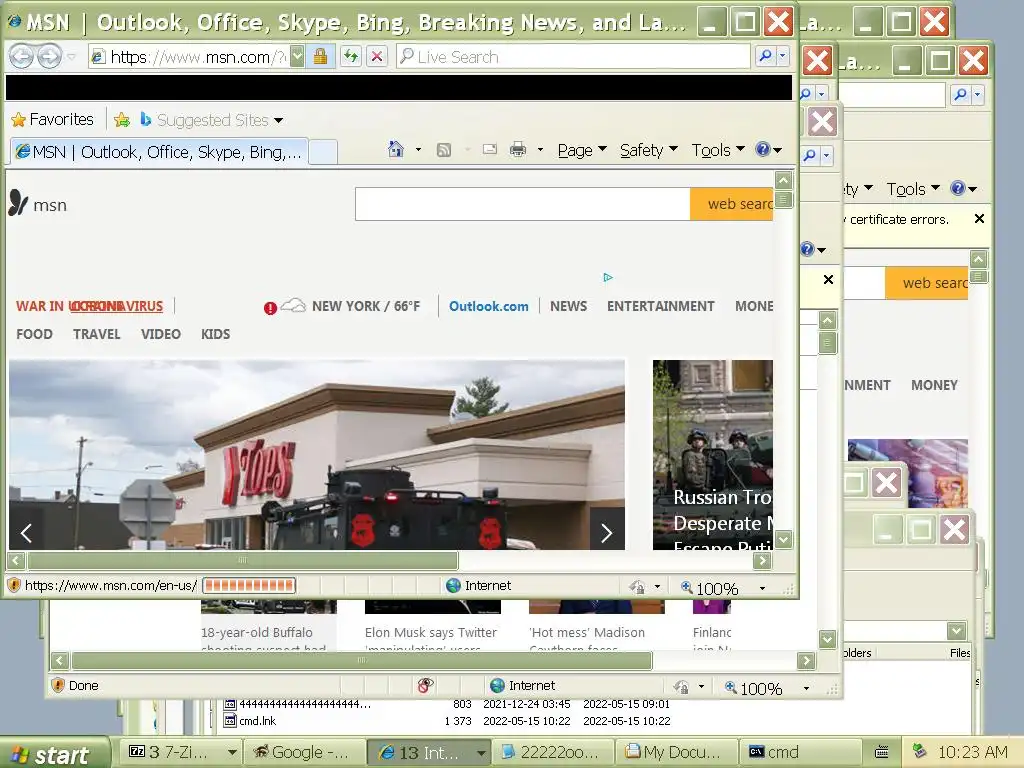Click the Live Search magnifier button
The height and width of the screenshot is (768, 1024).
765,57
